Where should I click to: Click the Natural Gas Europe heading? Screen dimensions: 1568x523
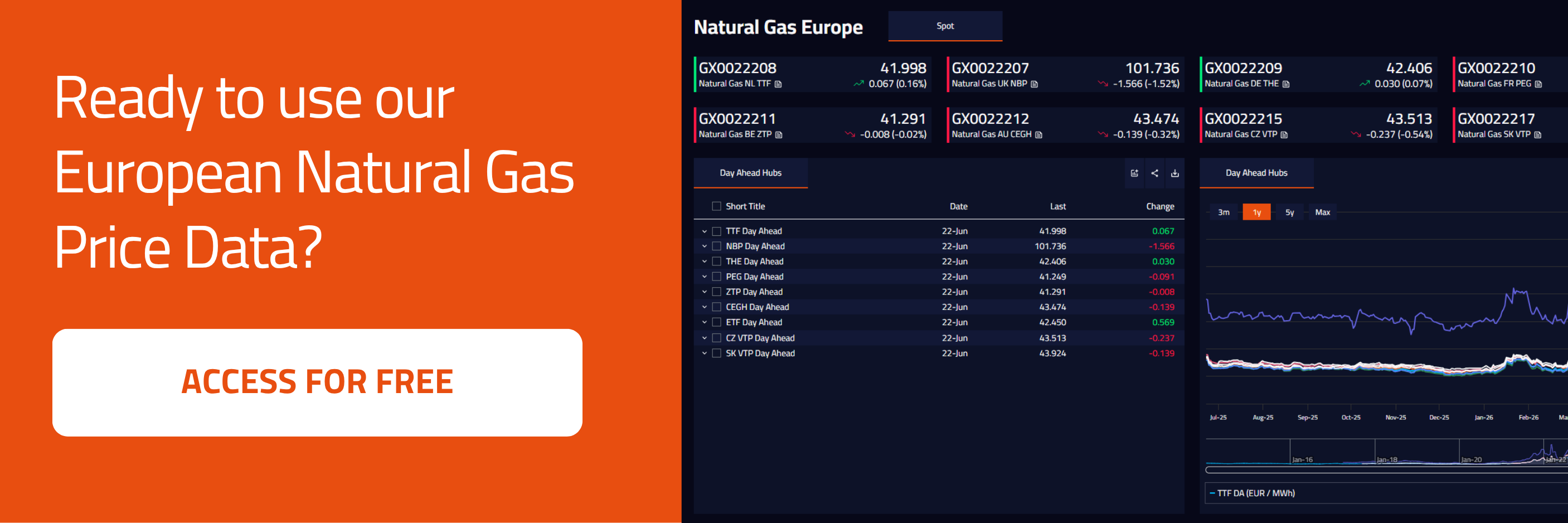pyautogui.click(x=778, y=27)
